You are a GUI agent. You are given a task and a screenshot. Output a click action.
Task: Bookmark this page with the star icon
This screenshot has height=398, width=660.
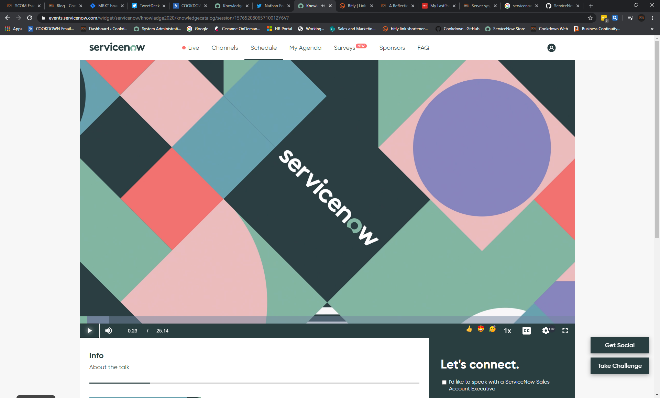[x=590, y=18]
